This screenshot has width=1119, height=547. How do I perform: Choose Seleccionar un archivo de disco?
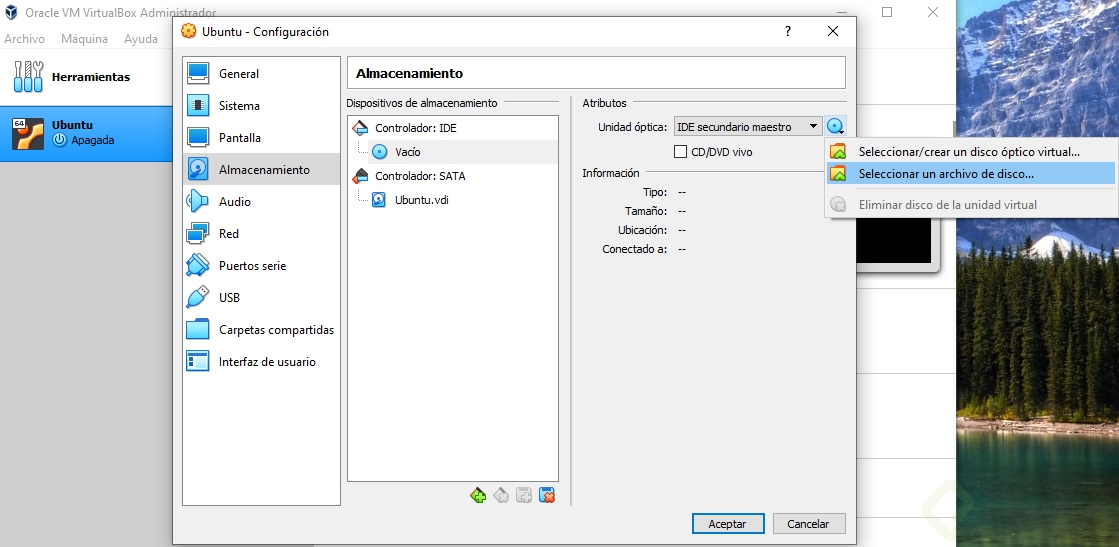[x=971, y=173]
